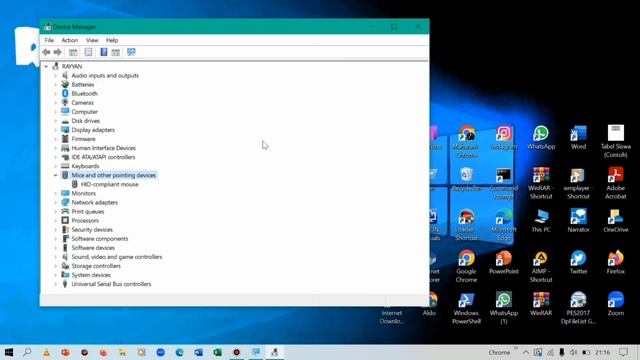Click the Word desktop shortcut
Screen dimensions: 640x360
(578, 138)
